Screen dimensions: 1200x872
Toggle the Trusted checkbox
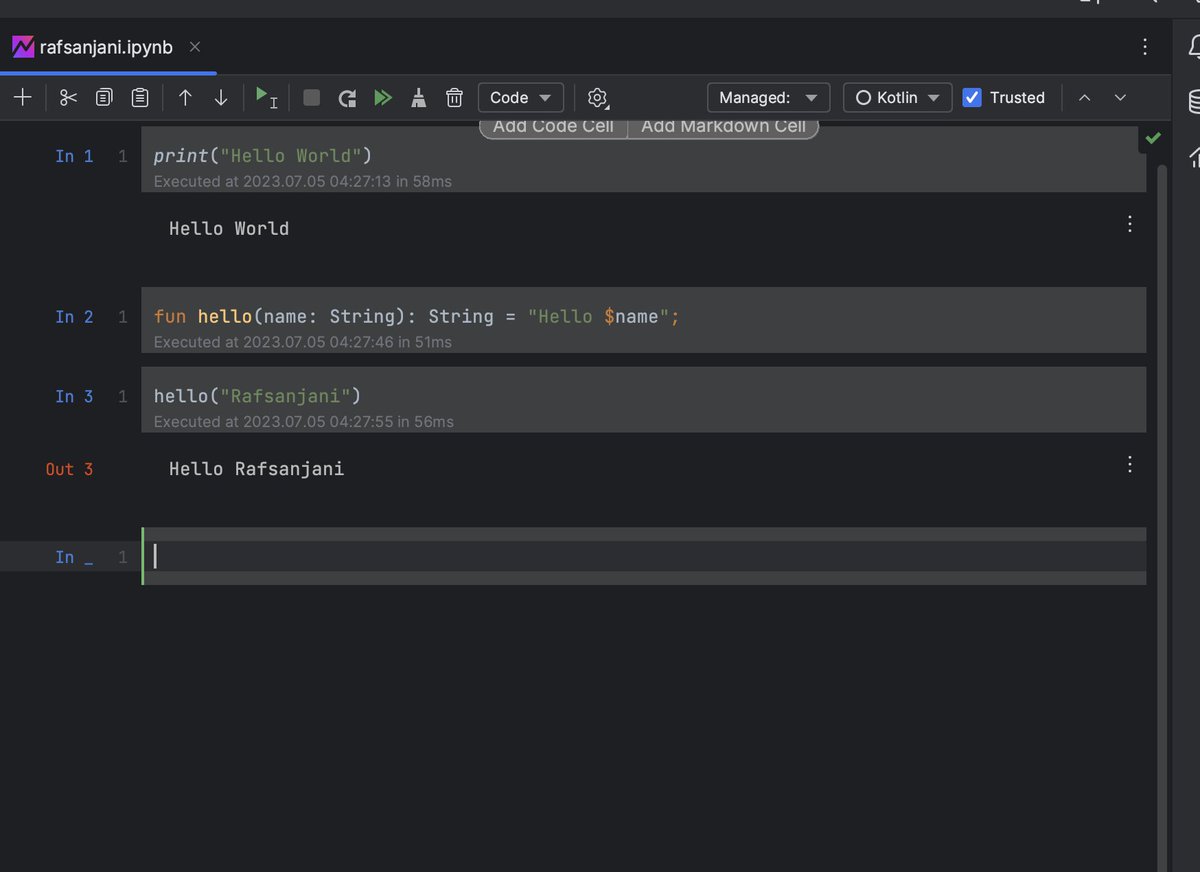tap(972, 97)
